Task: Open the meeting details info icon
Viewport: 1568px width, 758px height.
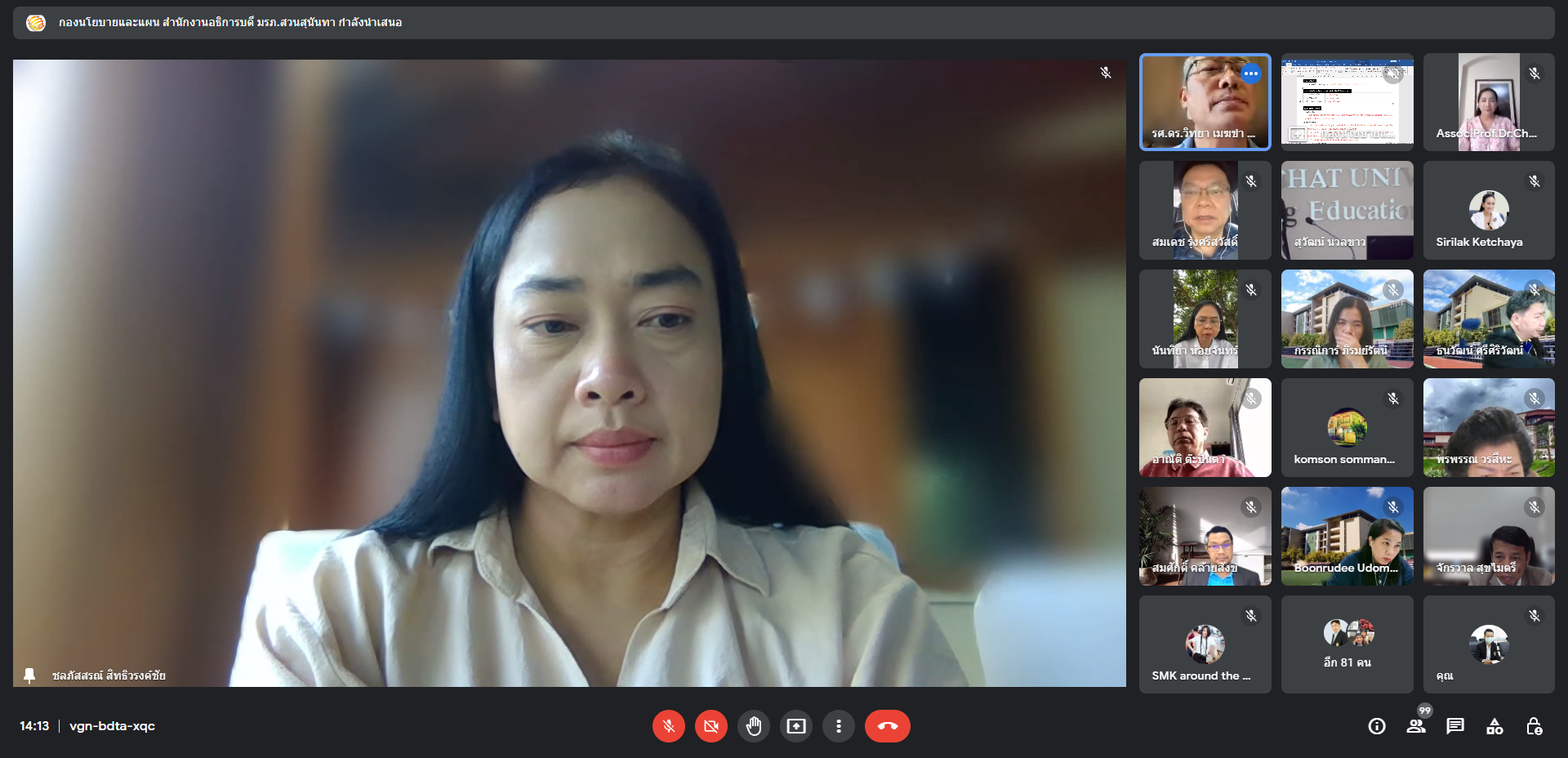Action: 1377,726
